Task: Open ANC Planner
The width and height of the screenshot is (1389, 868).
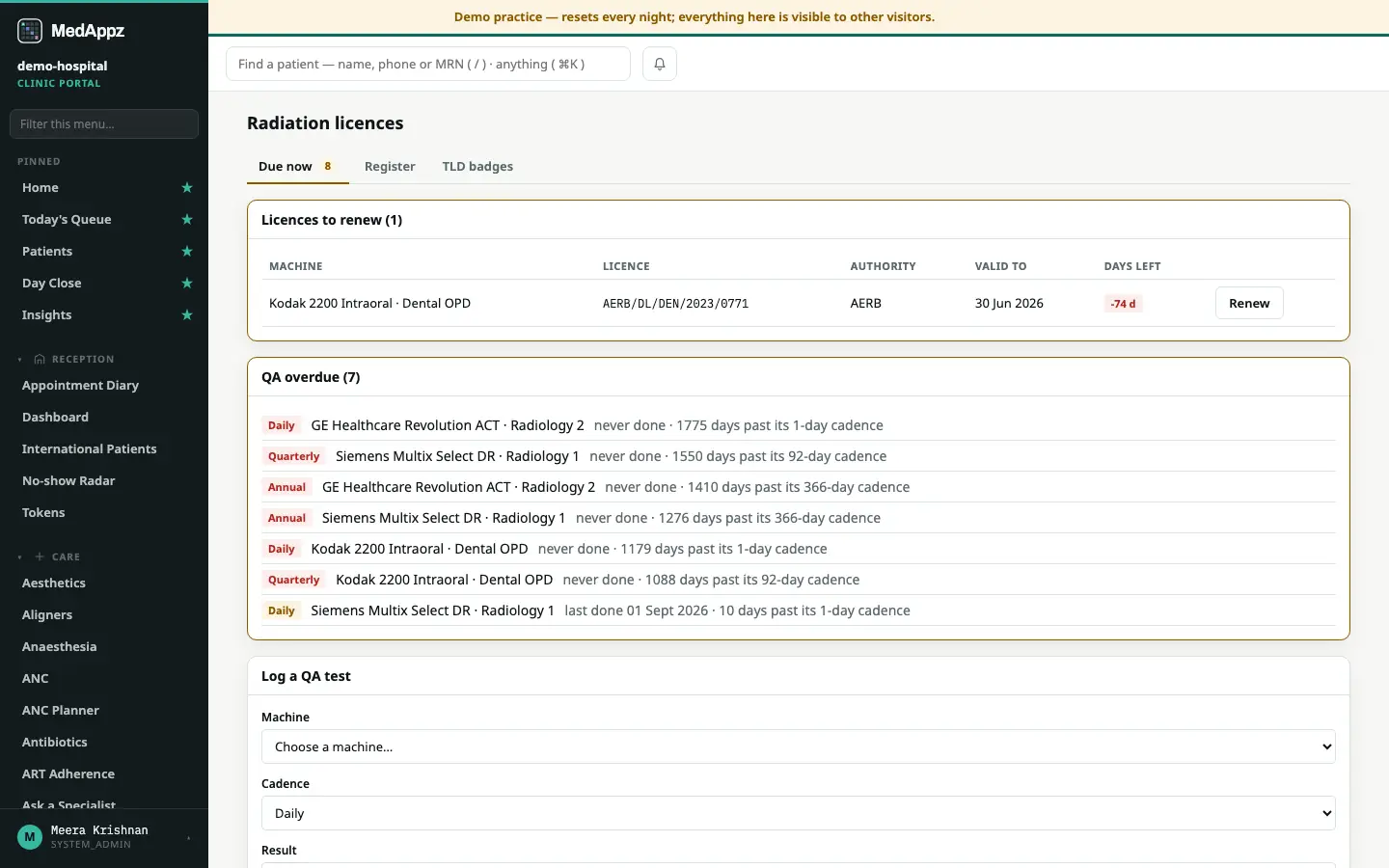Action: coord(61,710)
